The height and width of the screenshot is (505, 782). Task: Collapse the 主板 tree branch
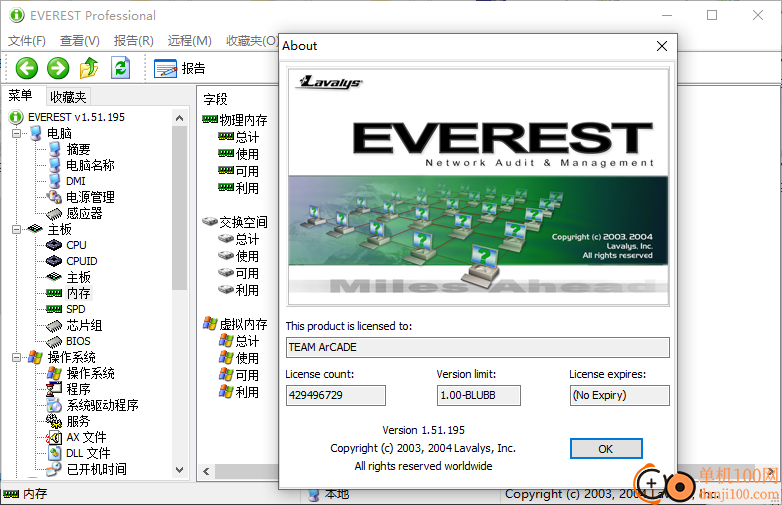(16, 229)
